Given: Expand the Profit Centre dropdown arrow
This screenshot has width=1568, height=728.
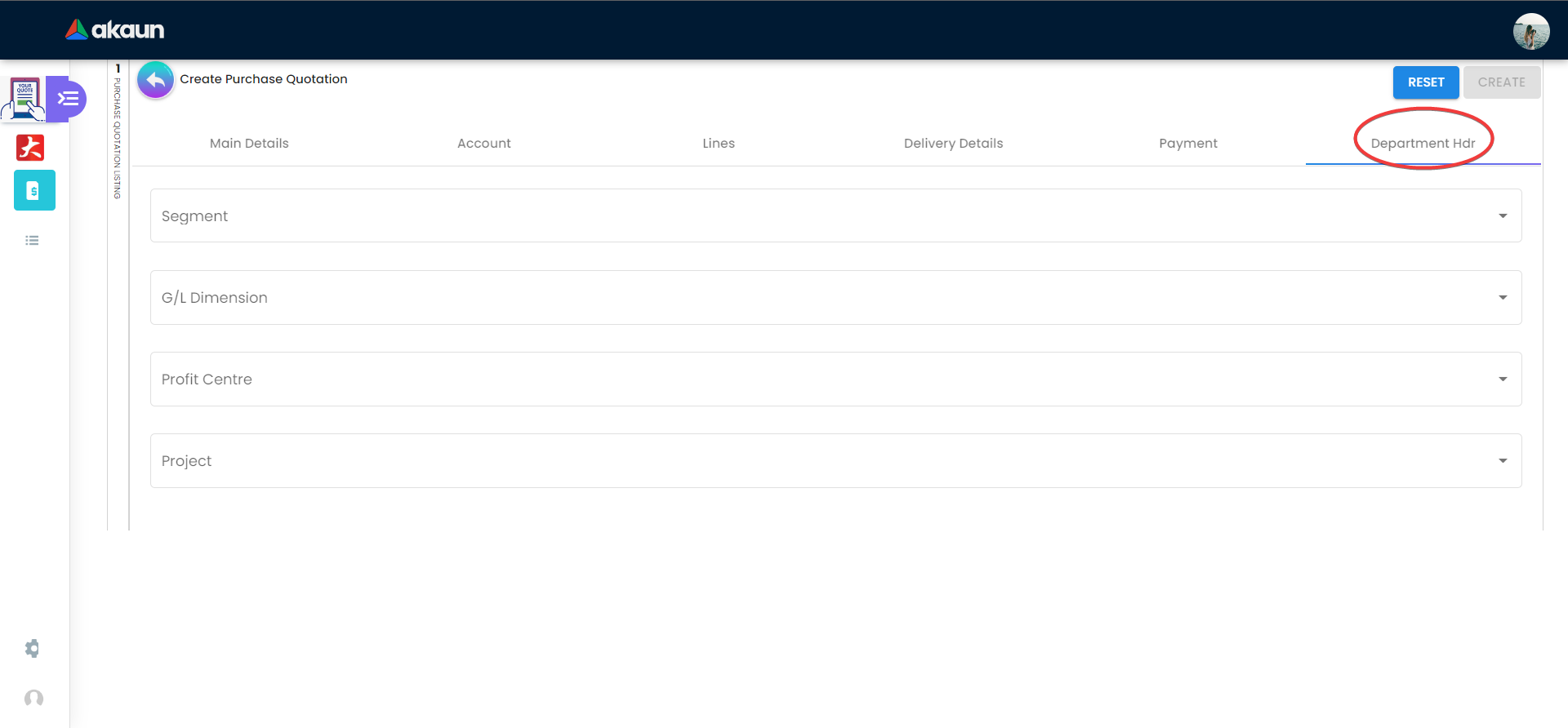Looking at the screenshot, I should (1503, 380).
